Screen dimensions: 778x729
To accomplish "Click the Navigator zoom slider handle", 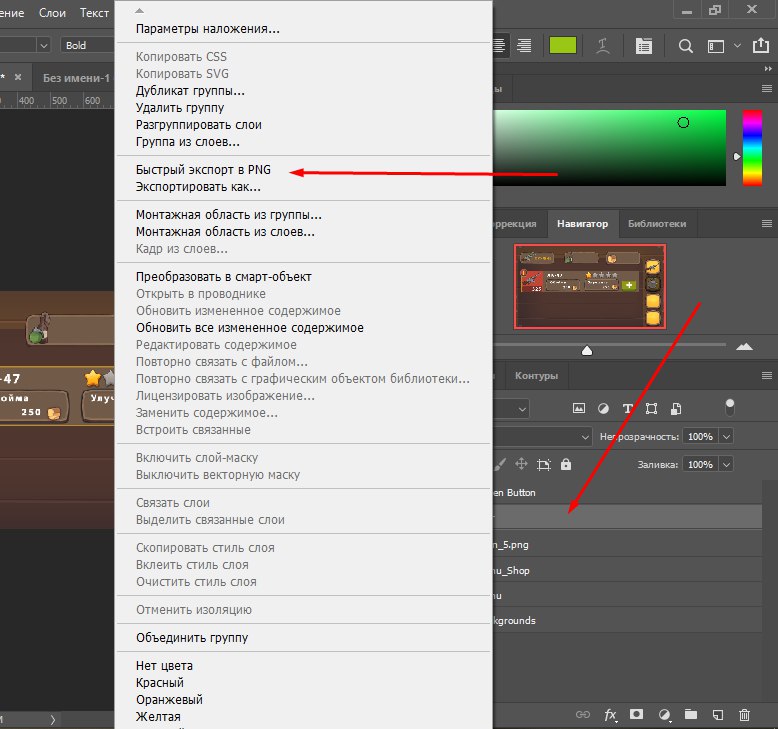I will click(x=587, y=350).
